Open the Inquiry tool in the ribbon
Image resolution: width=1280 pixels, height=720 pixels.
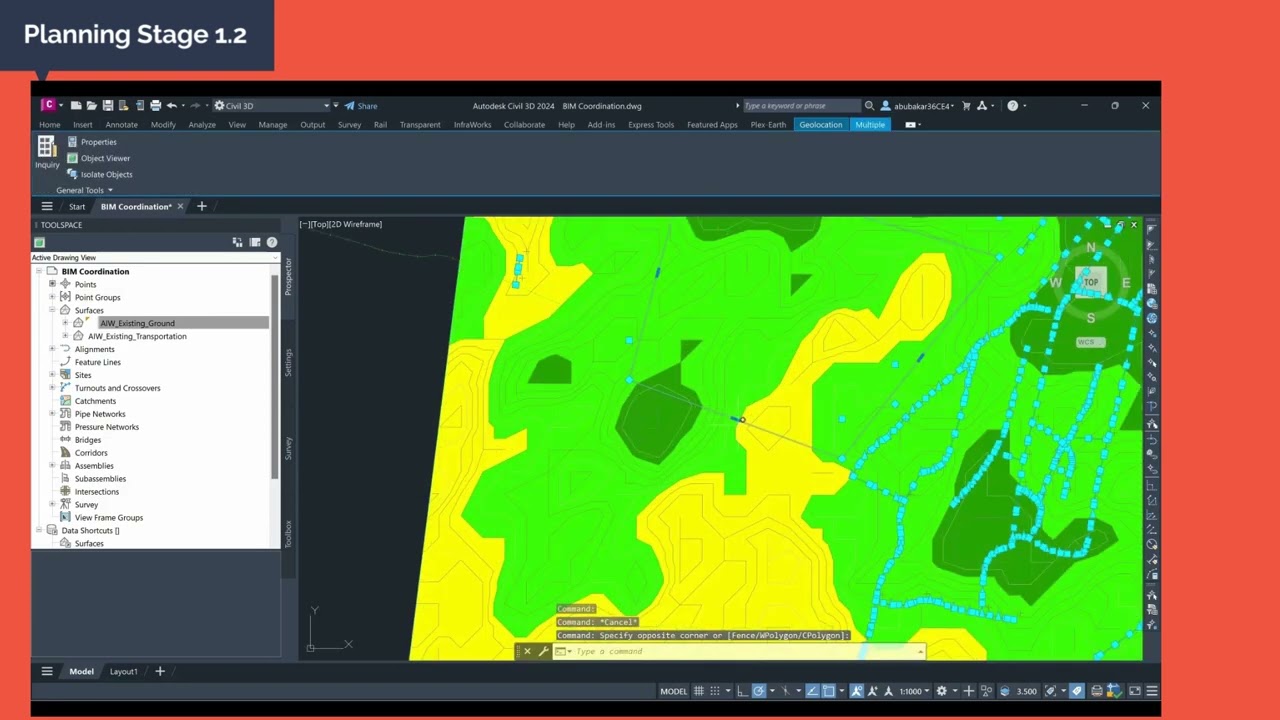point(46,152)
